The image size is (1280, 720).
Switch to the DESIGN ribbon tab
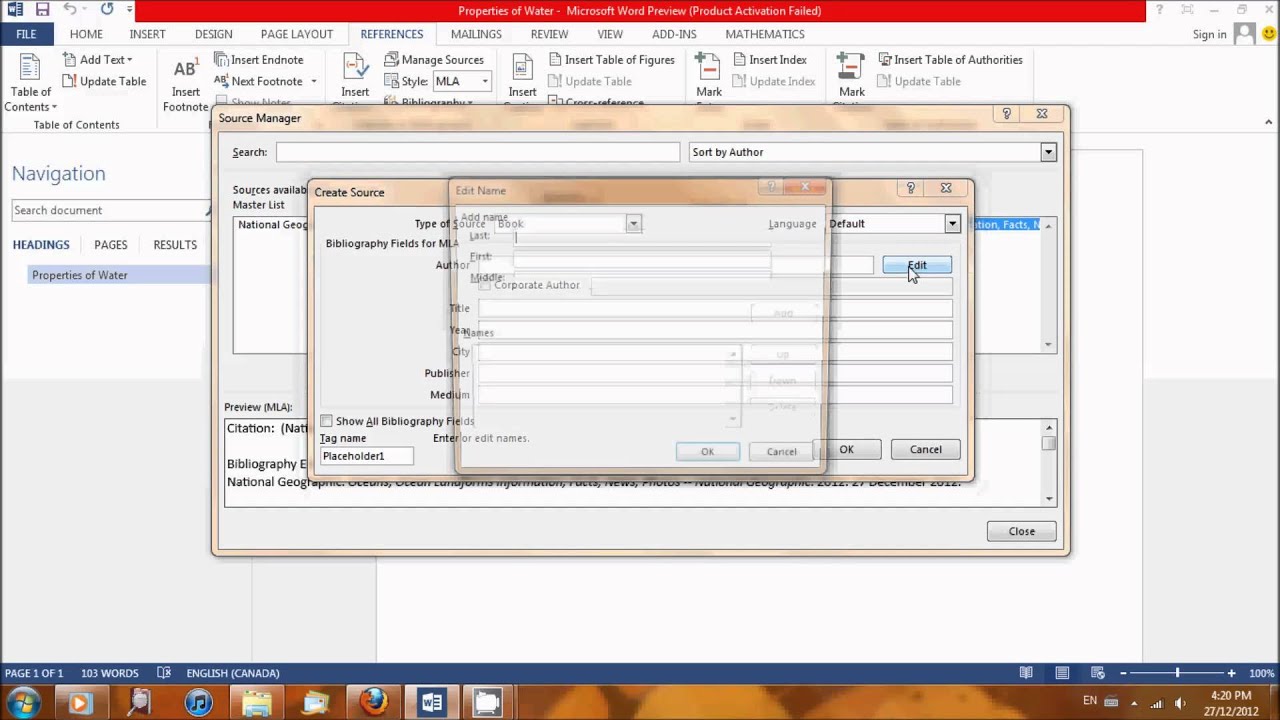tap(213, 34)
